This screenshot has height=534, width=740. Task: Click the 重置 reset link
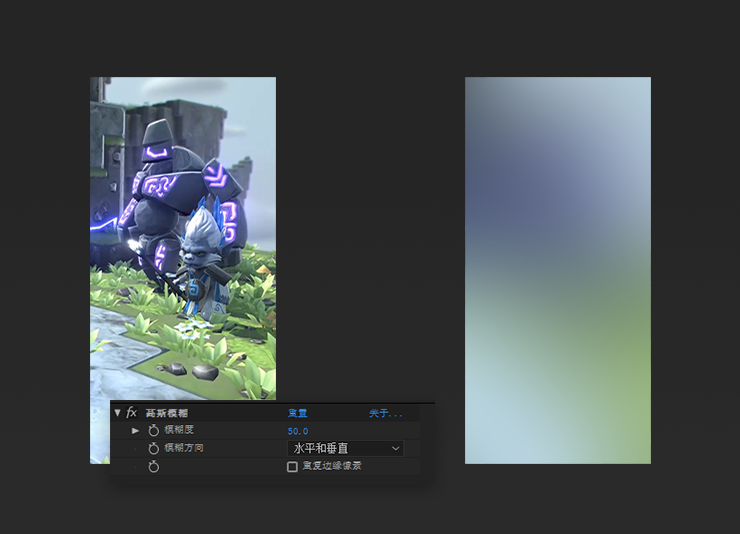coord(297,413)
